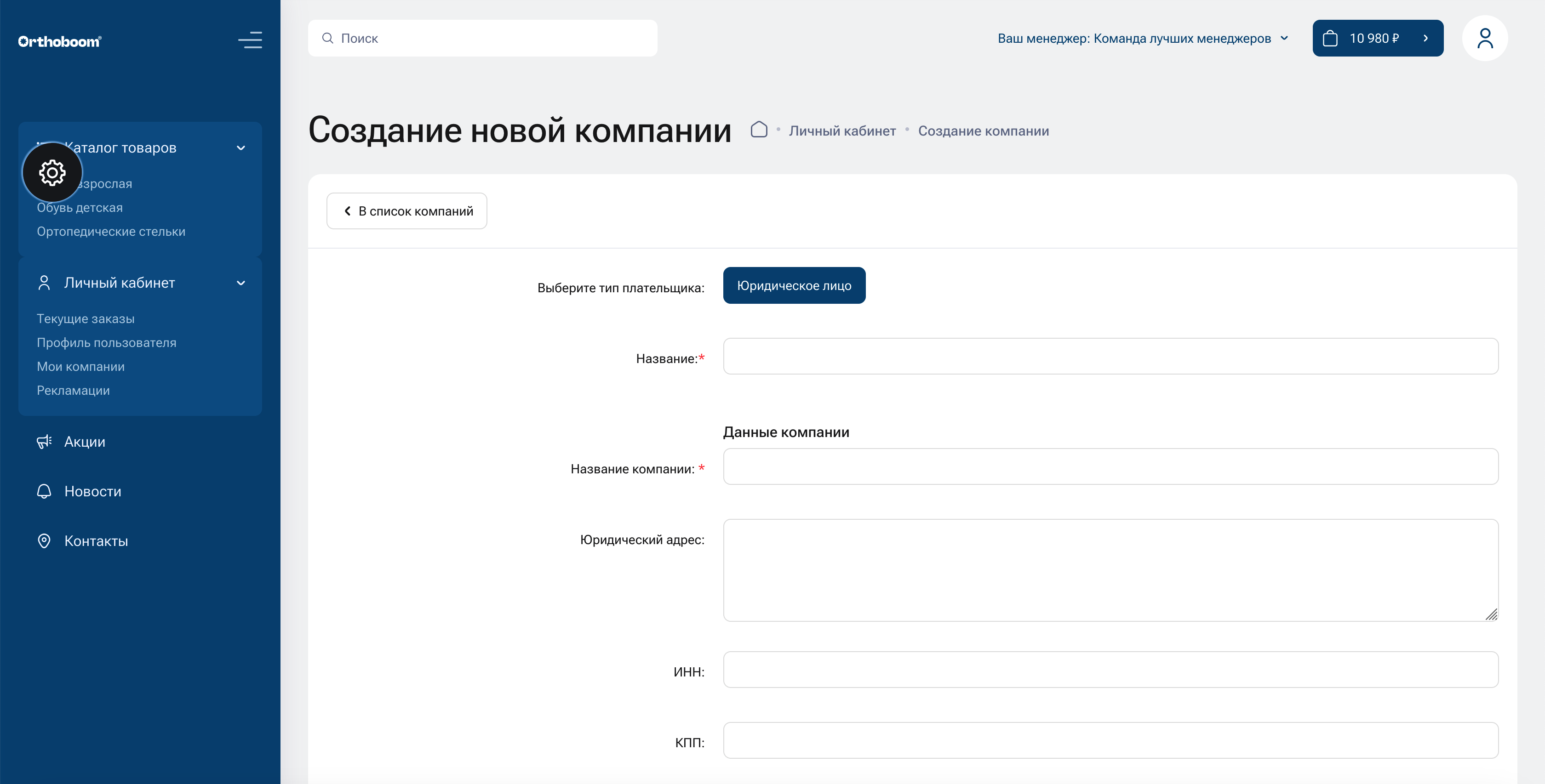The height and width of the screenshot is (784, 1545).
Task: Click the В список компаний button
Action: click(406, 210)
